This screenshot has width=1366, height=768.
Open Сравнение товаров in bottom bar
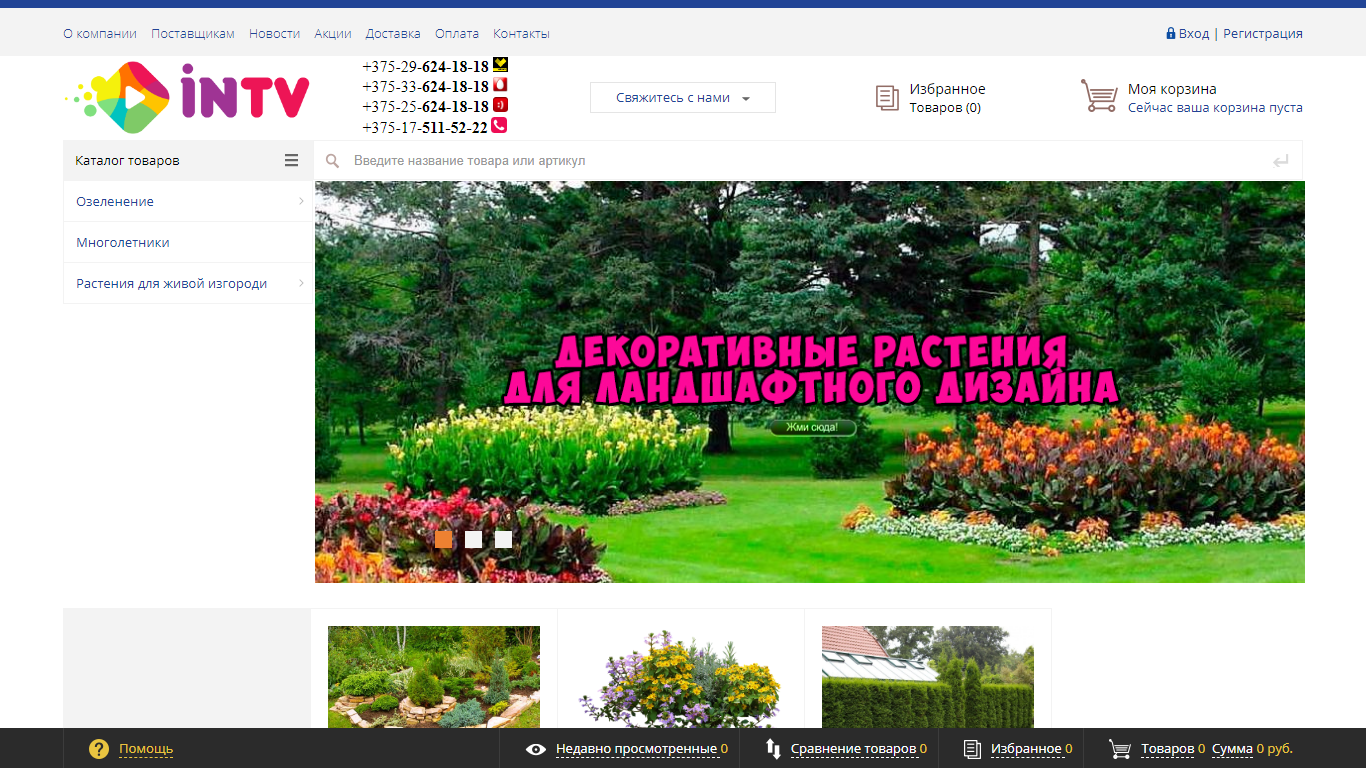click(853, 748)
